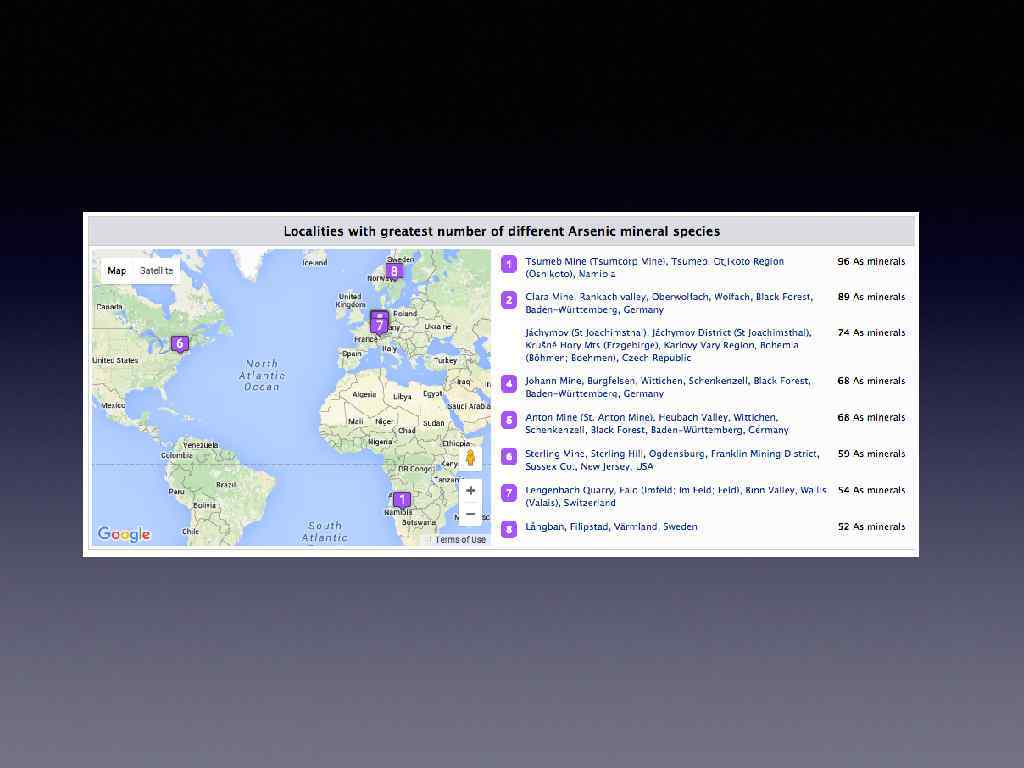Screen dimensions: 1024x768
Task: Click map marker 1 in Namibia
Action: click(402, 500)
